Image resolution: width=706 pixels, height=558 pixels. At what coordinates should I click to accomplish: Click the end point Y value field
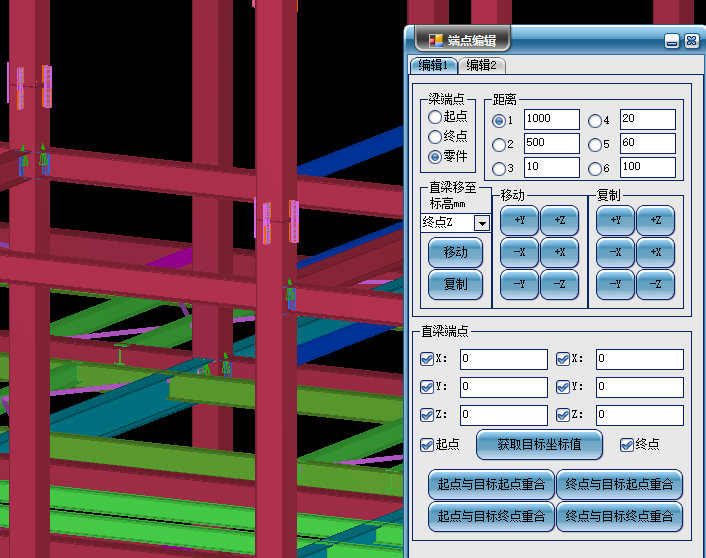[x=640, y=387]
